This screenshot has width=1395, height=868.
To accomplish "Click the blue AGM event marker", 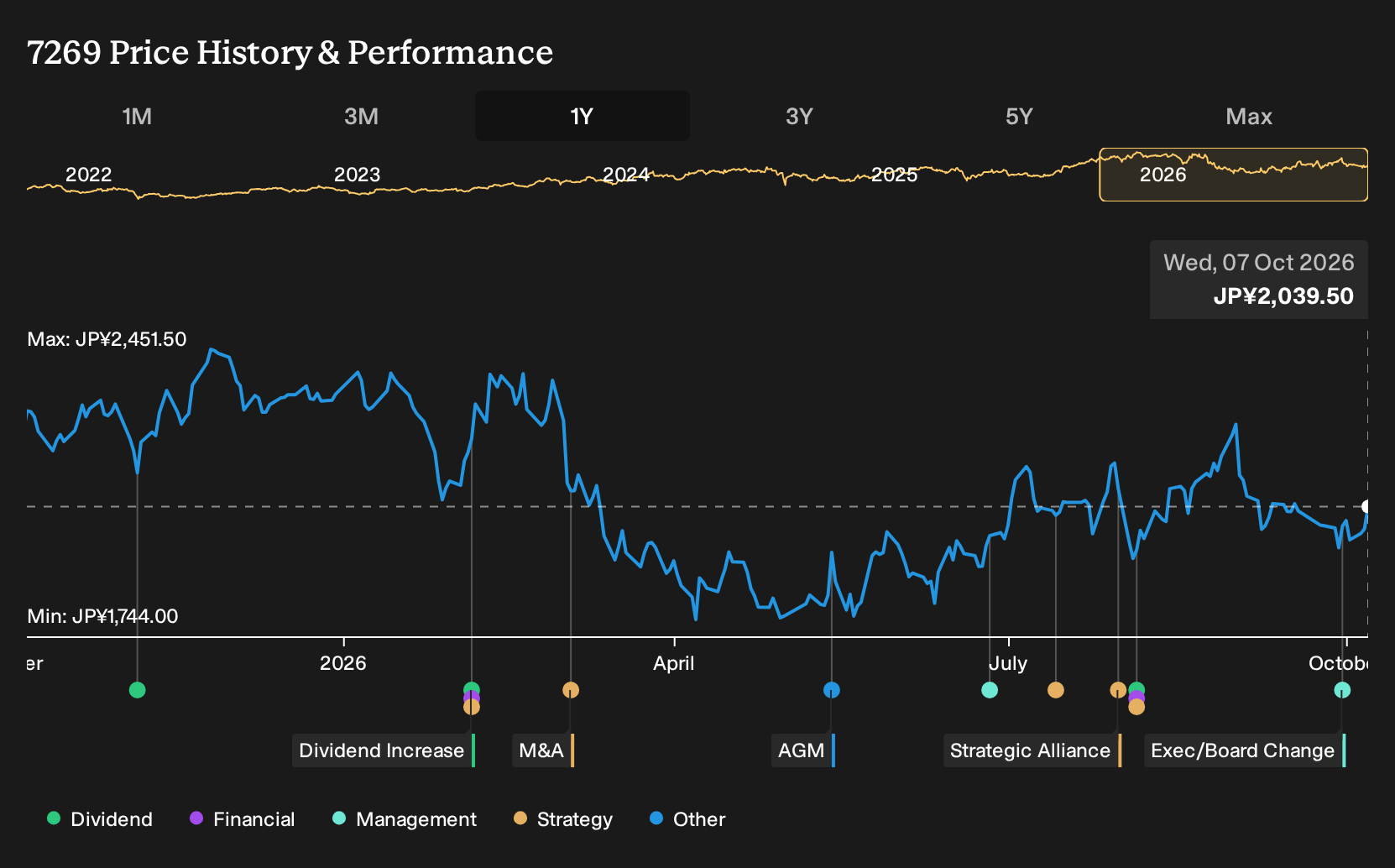I will pyautogui.click(x=832, y=690).
